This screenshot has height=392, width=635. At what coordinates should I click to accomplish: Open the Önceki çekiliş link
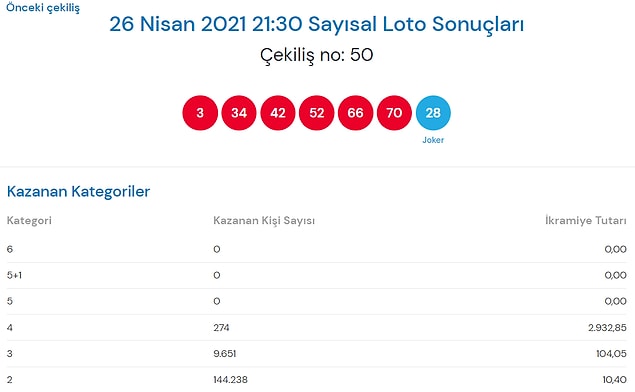click(x=43, y=8)
